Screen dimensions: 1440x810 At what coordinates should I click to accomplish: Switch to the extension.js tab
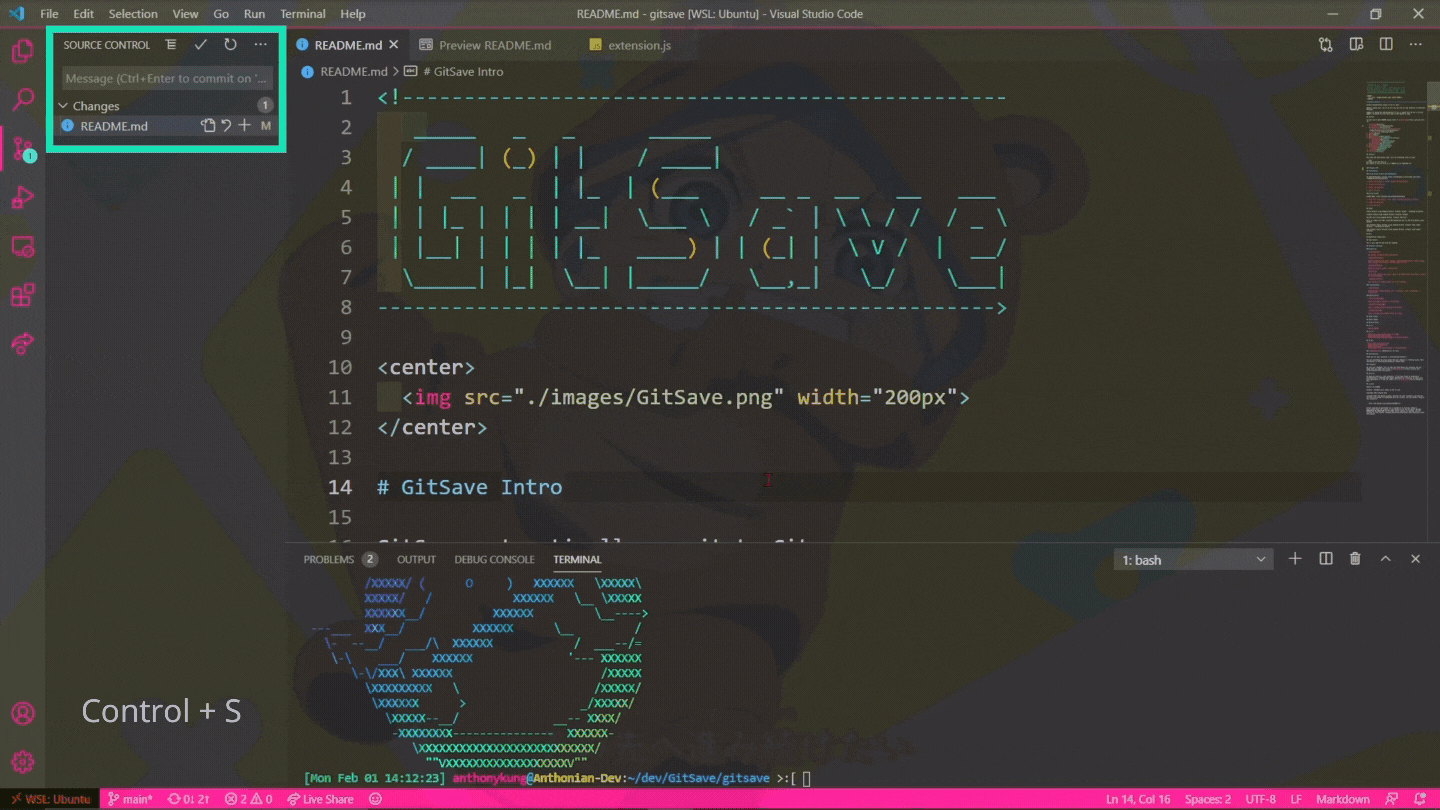[x=630, y=45]
